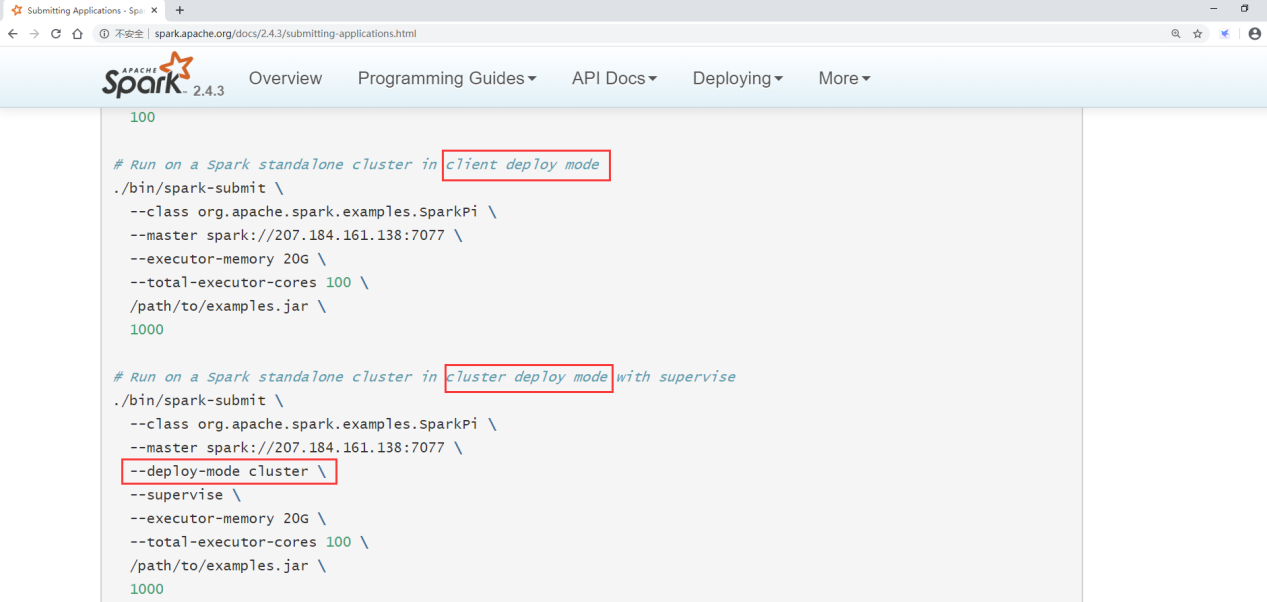Open the user profile avatar icon
Image resolution: width=1267 pixels, height=602 pixels.
pos(1254,33)
